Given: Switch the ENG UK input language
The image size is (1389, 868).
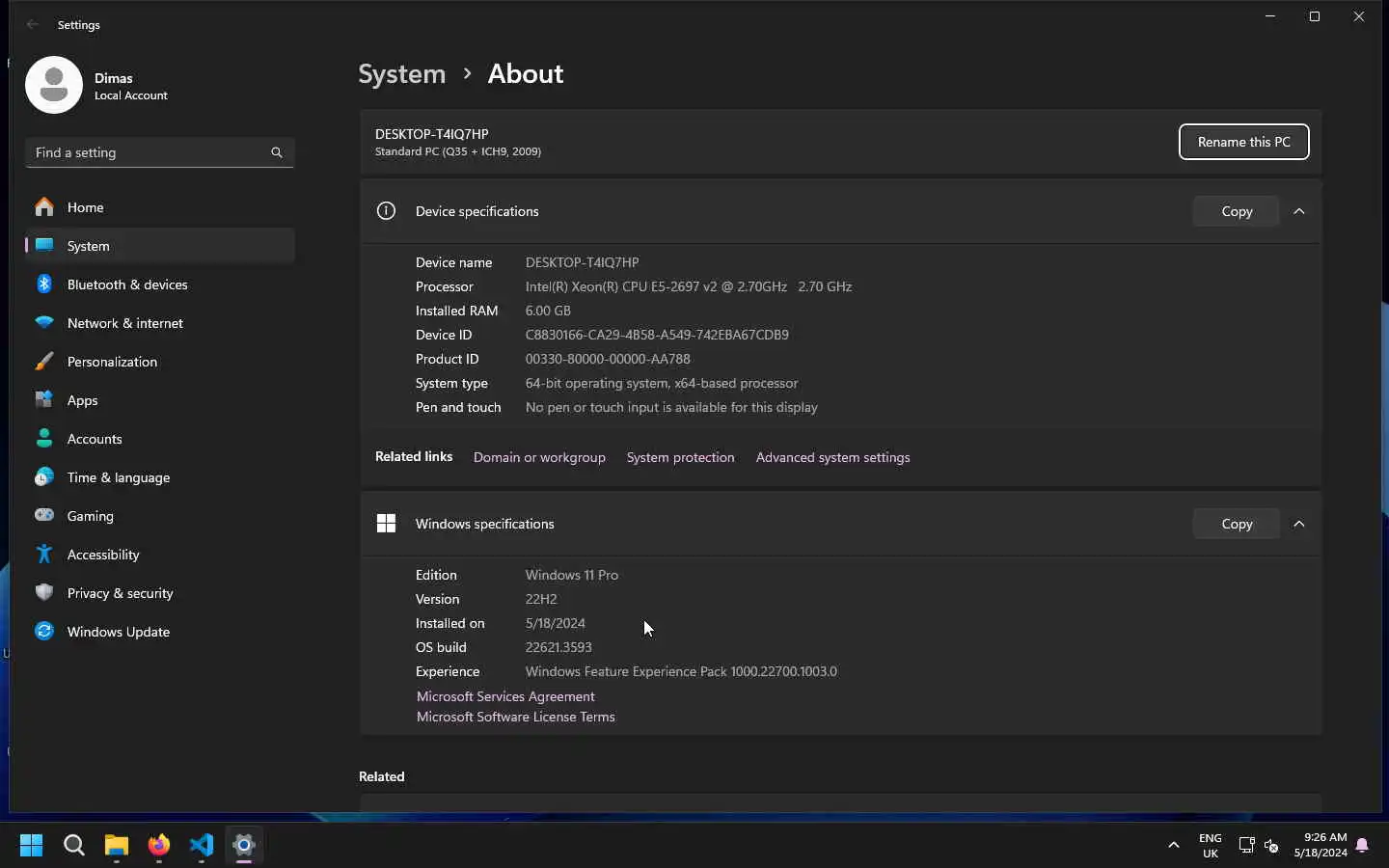Looking at the screenshot, I should click(1211, 845).
